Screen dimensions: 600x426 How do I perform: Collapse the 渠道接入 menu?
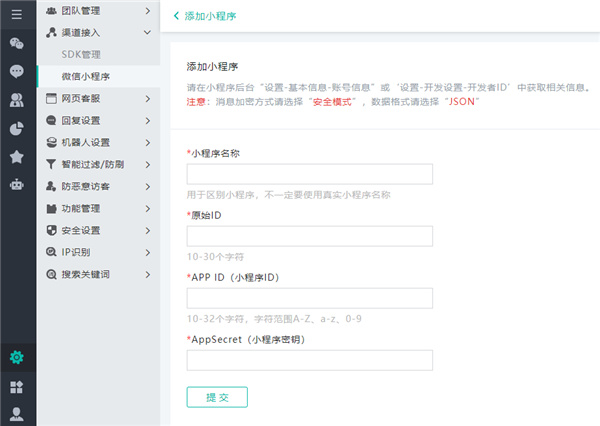[x=97, y=32]
